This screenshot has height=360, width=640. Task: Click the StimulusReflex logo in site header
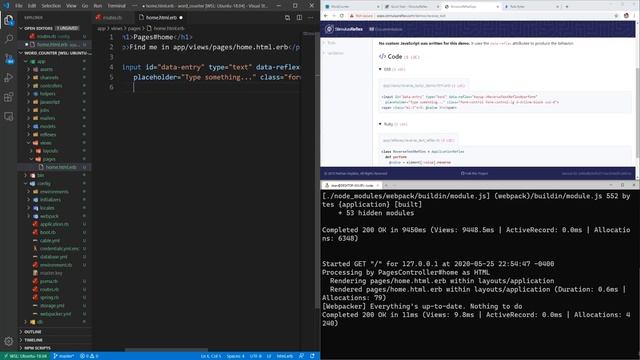coord(344,29)
